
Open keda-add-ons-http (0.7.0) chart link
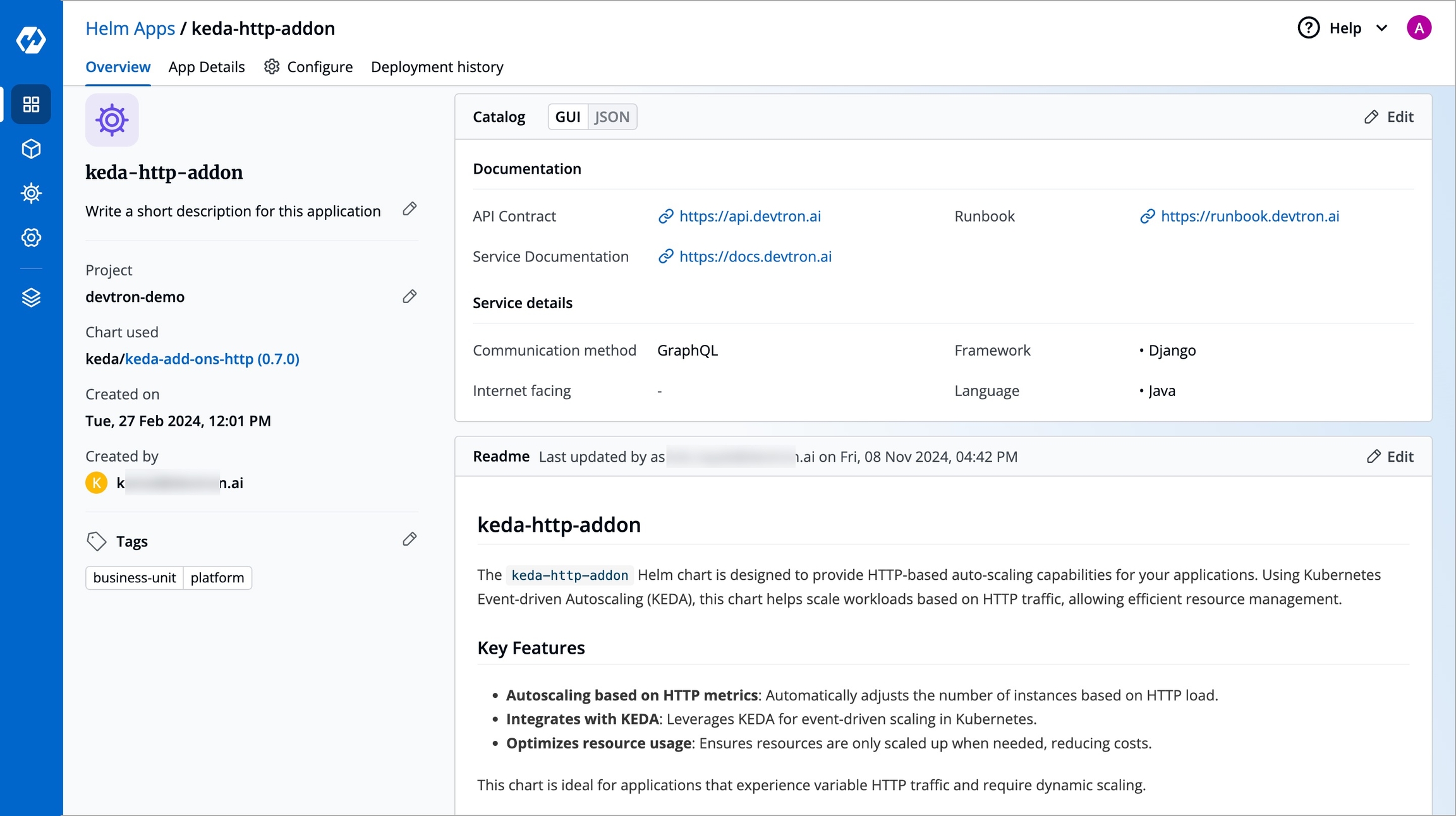pyautogui.click(x=212, y=359)
